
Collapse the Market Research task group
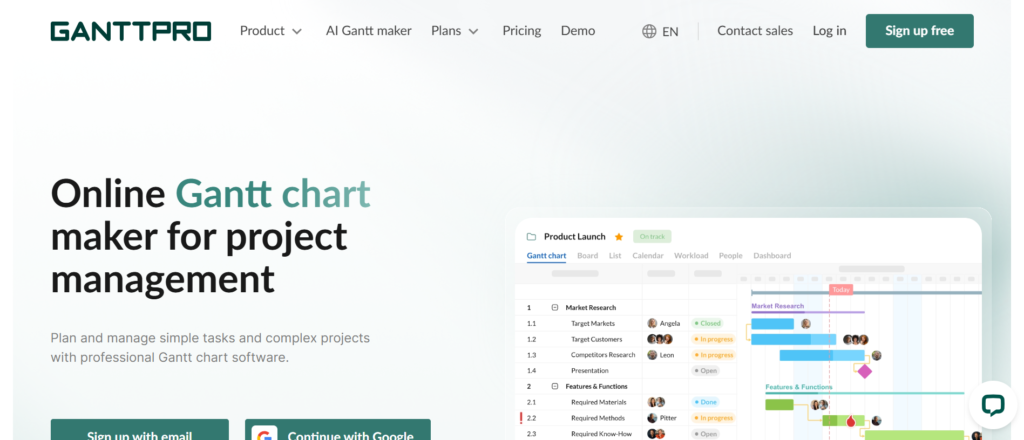(555, 308)
